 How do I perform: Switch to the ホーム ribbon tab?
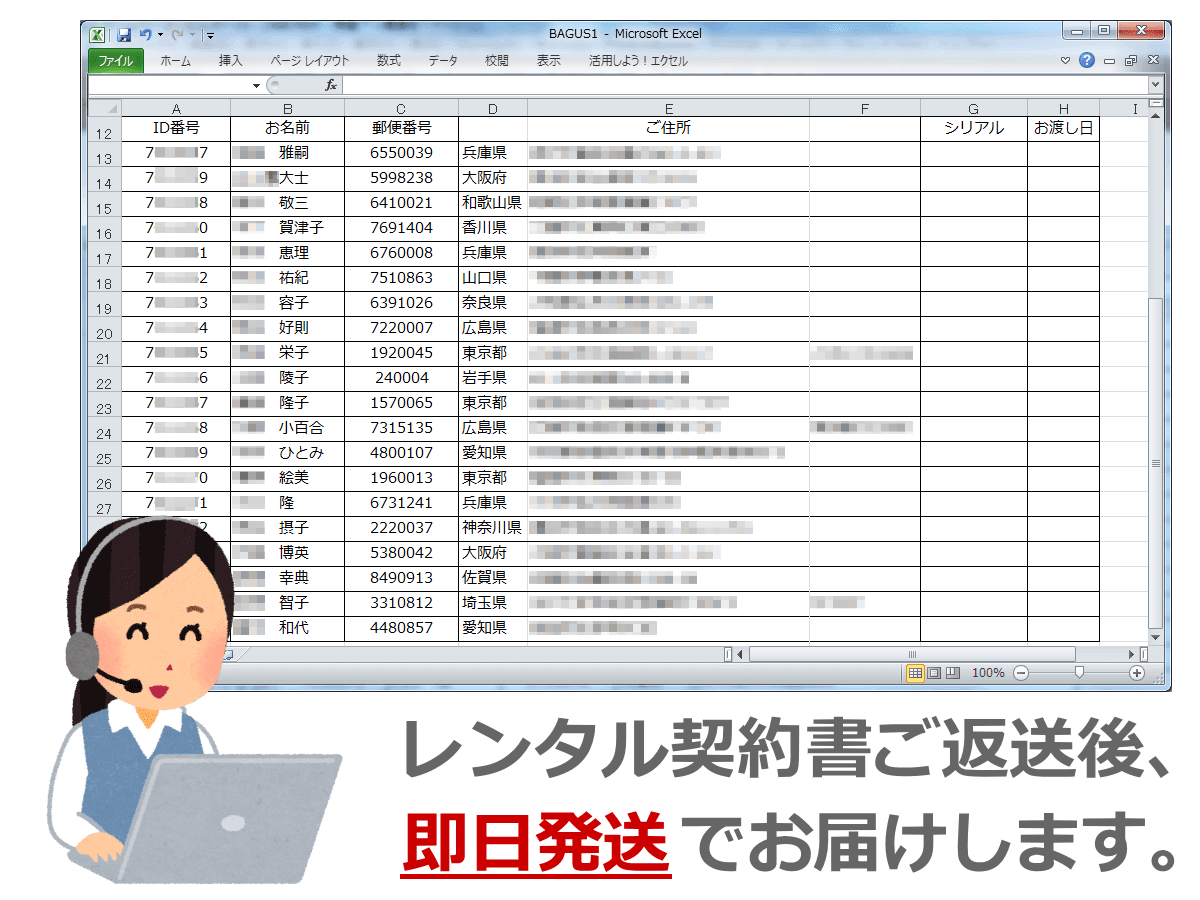click(175, 61)
